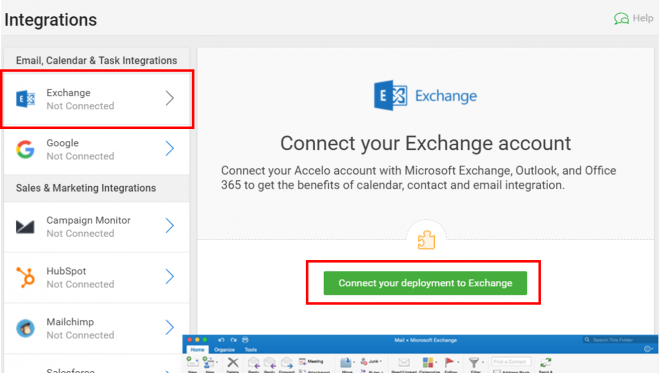Image resolution: width=659 pixels, height=373 pixels.
Task: Click the New Email icon in Outlook
Action: click(192, 362)
